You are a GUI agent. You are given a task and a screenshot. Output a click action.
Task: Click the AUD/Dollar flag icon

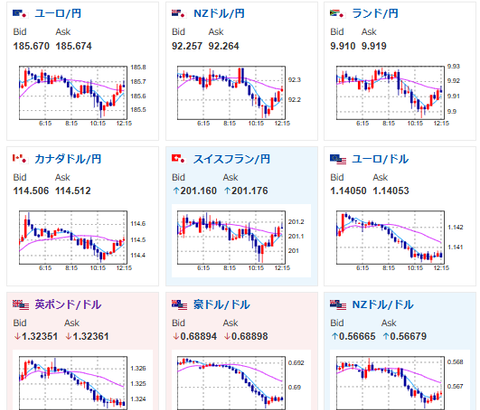pyautogui.click(x=179, y=305)
